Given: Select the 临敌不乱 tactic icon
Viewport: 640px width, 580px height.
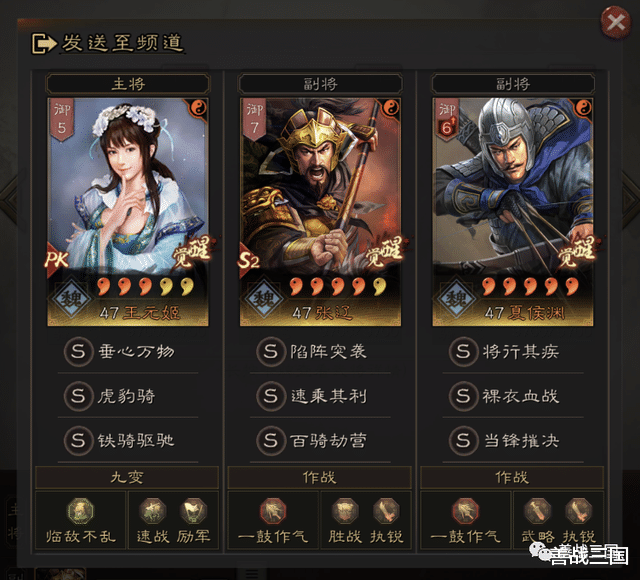Looking at the screenshot, I should pyautogui.click(x=80, y=511).
